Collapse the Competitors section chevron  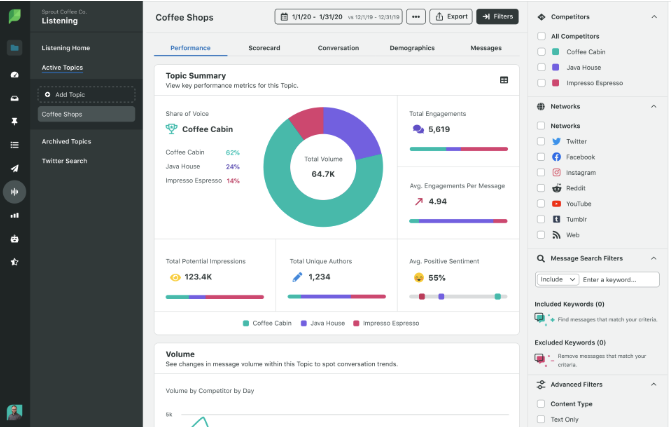[x=654, y=17]
